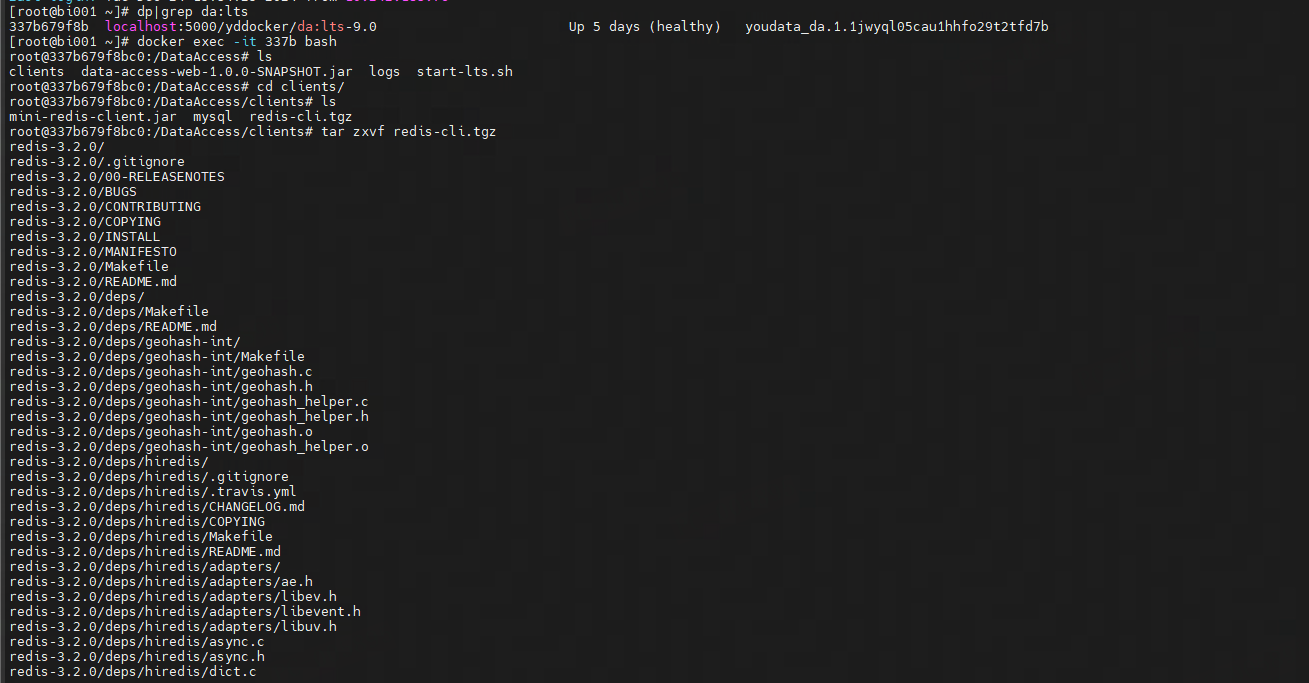Click the "redis-3.2.0/CONTRIBUTING" output line

click(x=105, y=207)
